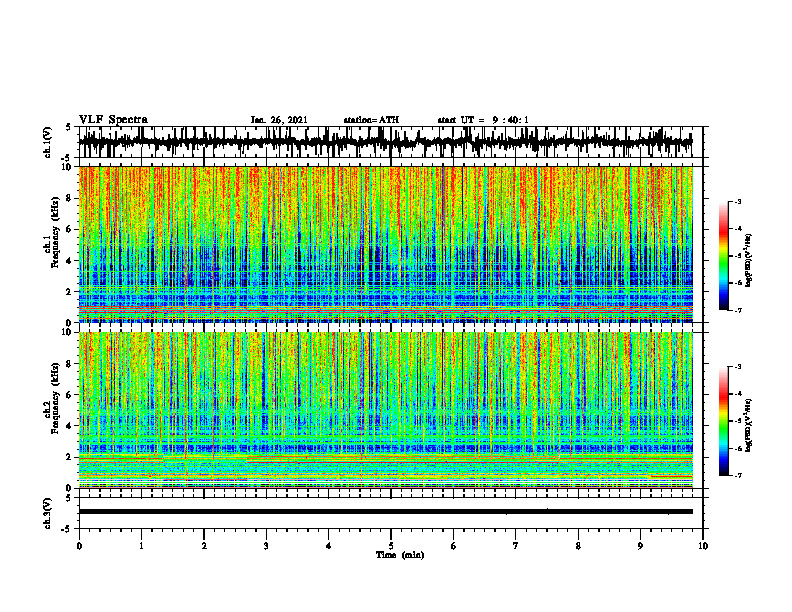
Task: Click the 'station=ATH' label
Action: [371, 120]
